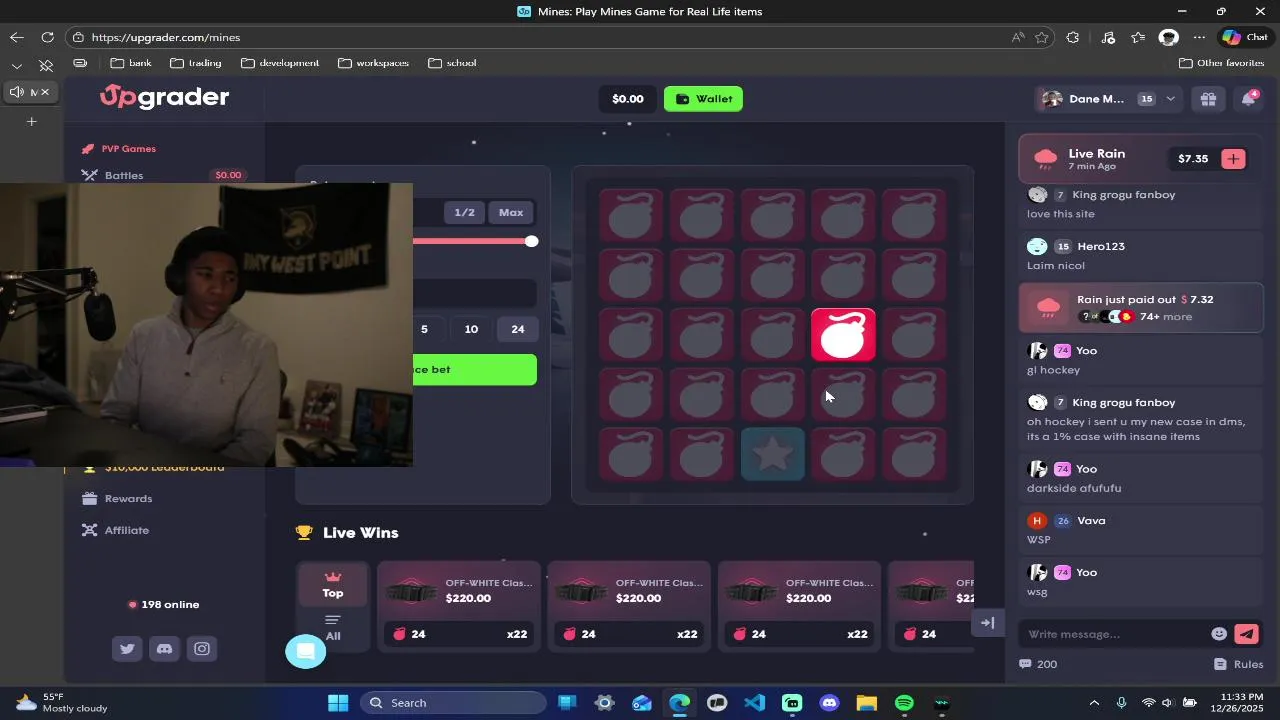Mute the tab with the speaker icon

coord(16,92)
